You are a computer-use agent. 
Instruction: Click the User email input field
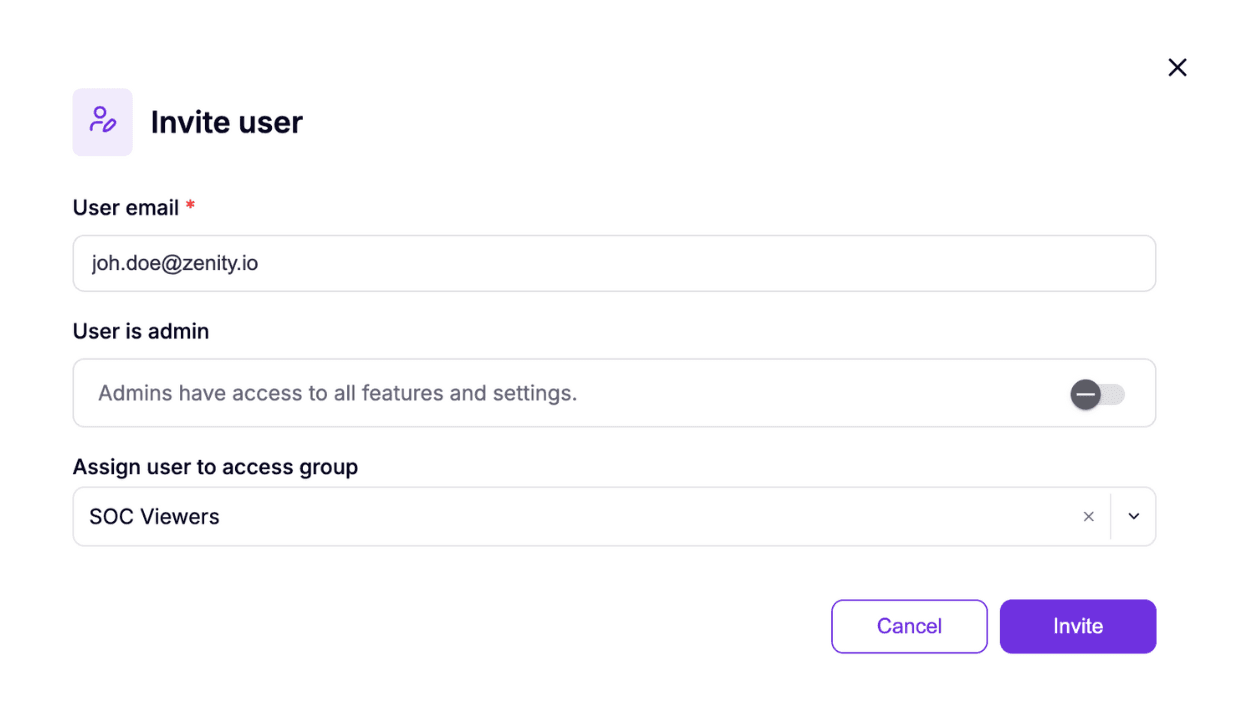614,264
